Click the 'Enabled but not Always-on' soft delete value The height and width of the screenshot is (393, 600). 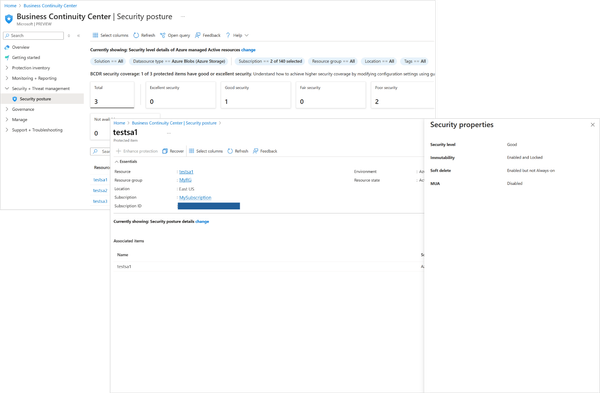pos(531,171)
